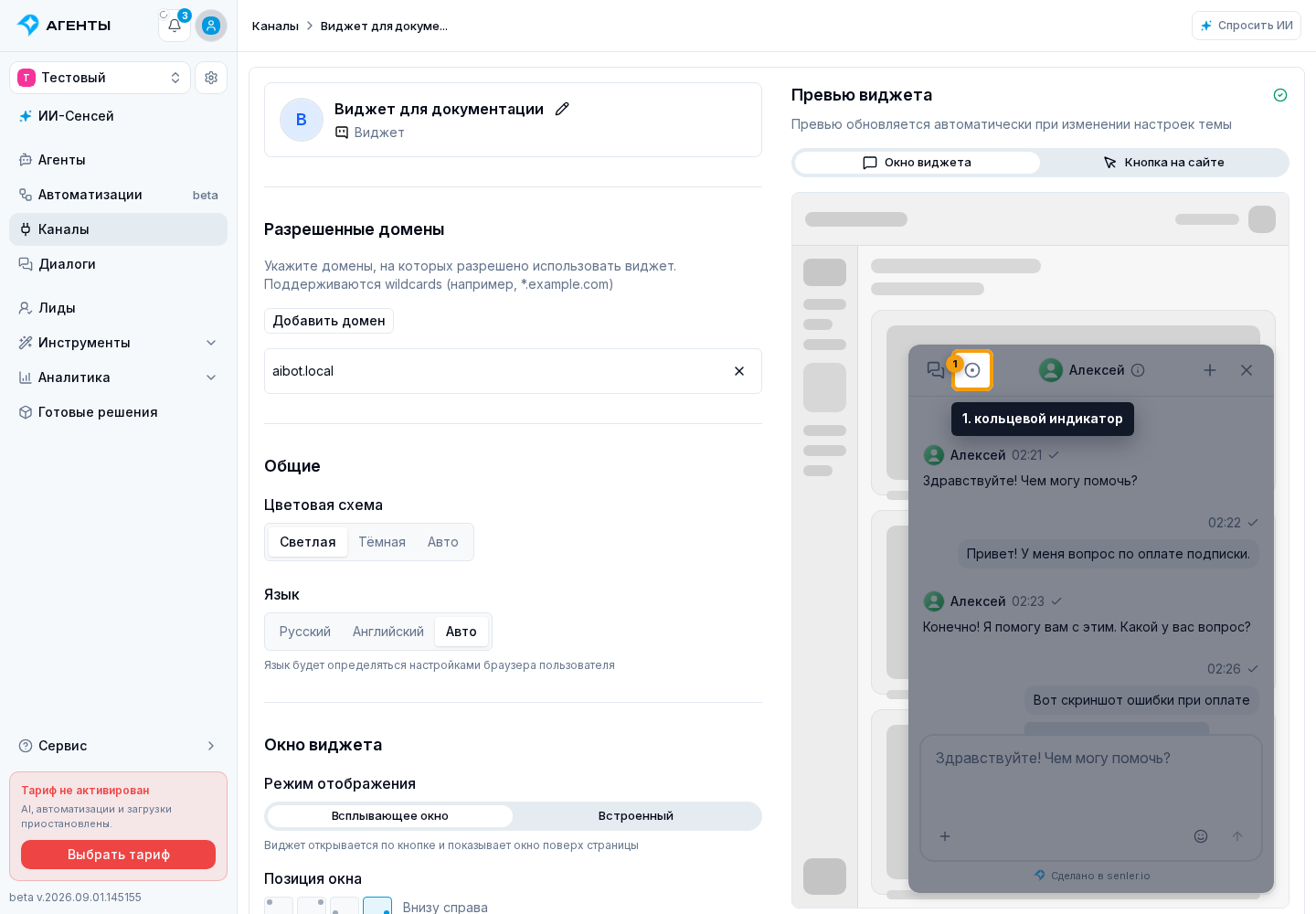Click the send arrow in widget
Viewport: 1316px width, 914px height.
tap(1237, 836)
